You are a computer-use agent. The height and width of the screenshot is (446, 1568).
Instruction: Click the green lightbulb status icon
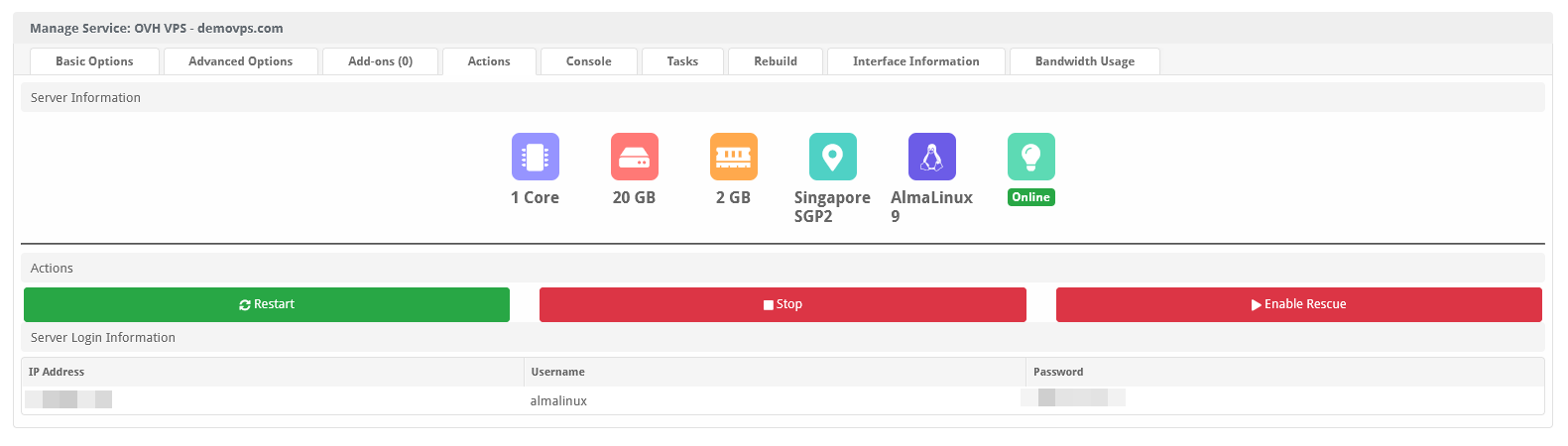[x=1031, y=157]
